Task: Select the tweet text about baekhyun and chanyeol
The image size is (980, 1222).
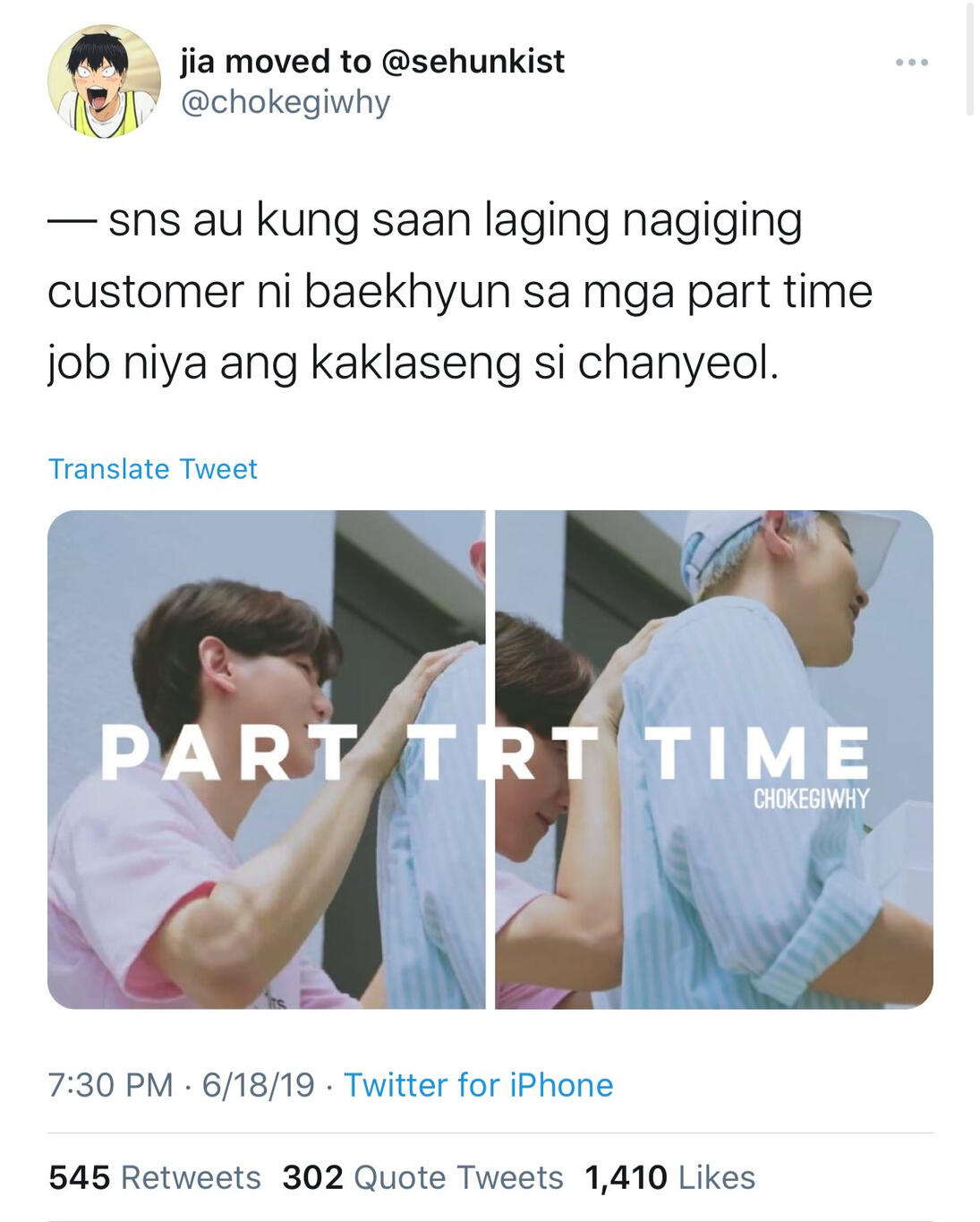Action: point(460,292)
